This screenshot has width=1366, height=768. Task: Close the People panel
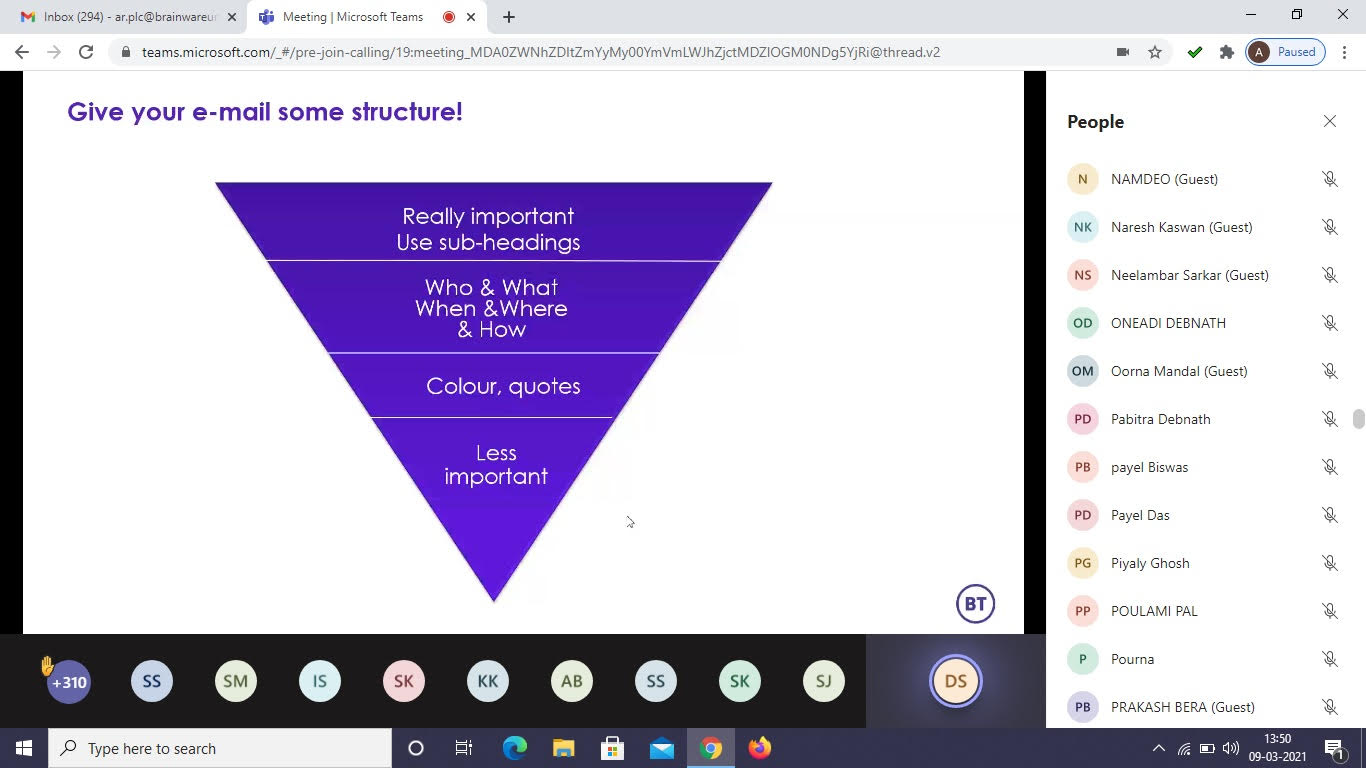1329,121
